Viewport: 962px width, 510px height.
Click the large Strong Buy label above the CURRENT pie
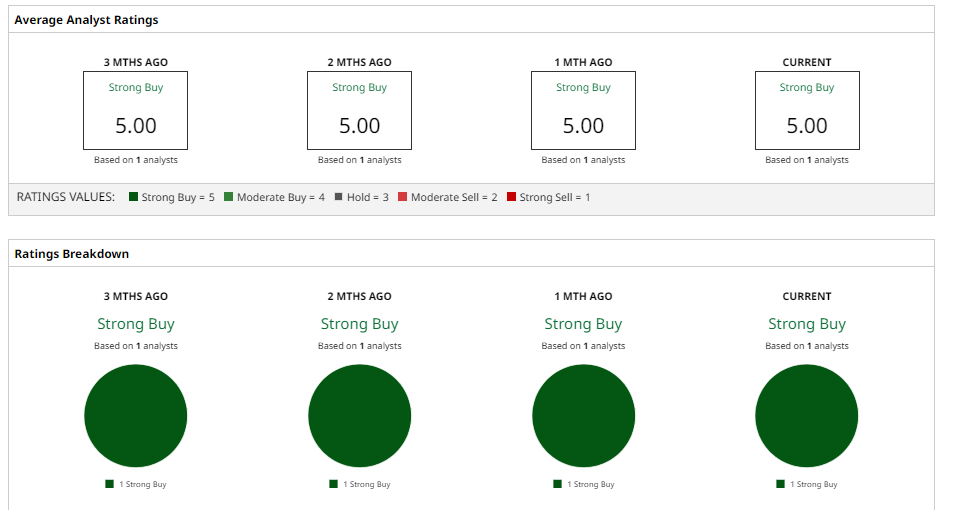pyautogui.click(x=807, y=324)
